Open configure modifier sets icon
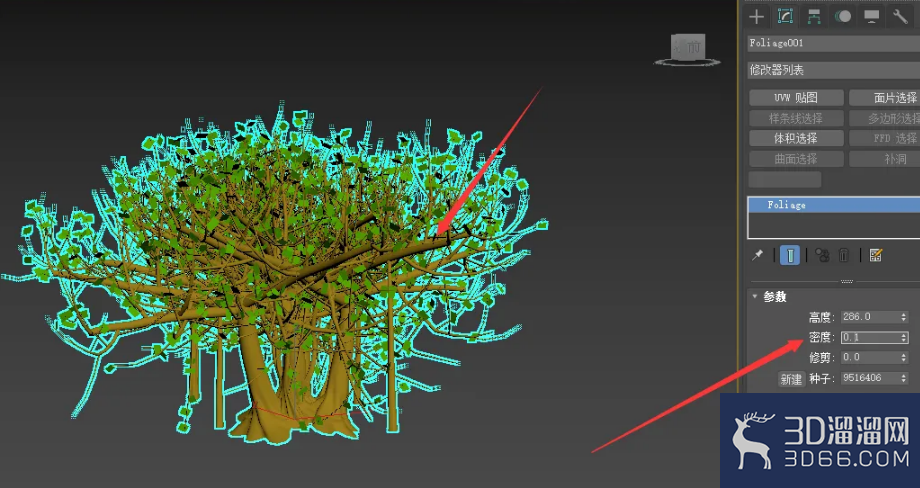The image size is (920, 488). (x=876, y=255)
